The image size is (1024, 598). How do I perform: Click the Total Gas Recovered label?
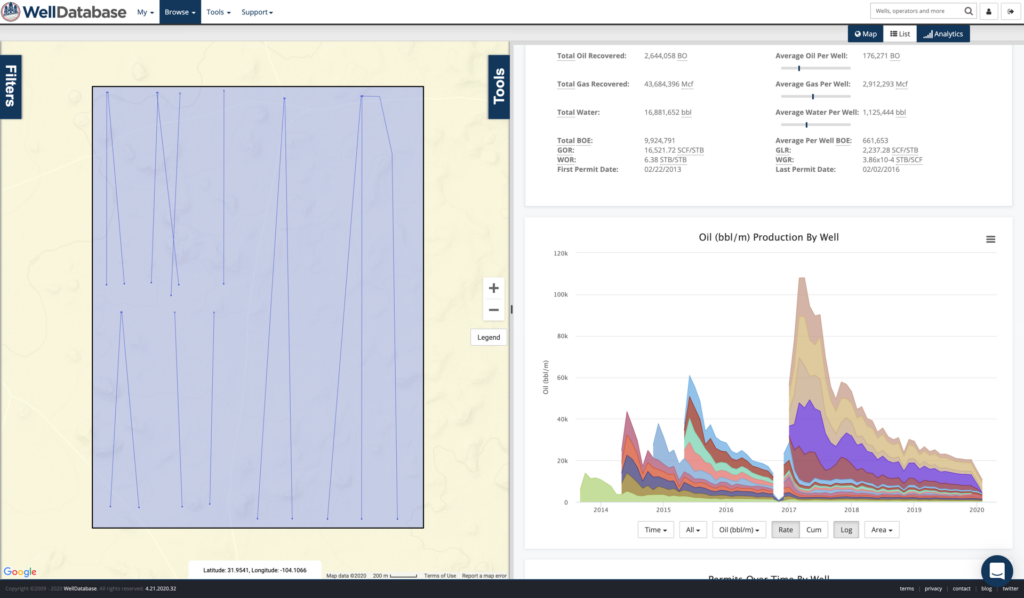[593, 84]
